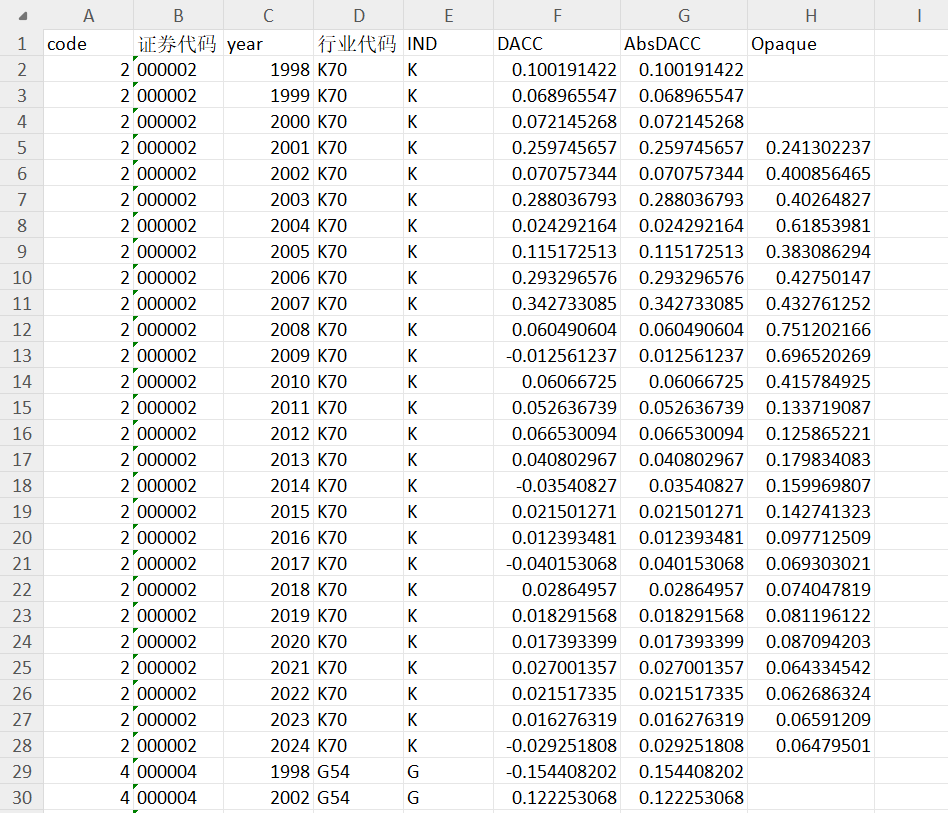Select year cell 1998 in row 2
The image size is (948, 813).
point(268,70)
